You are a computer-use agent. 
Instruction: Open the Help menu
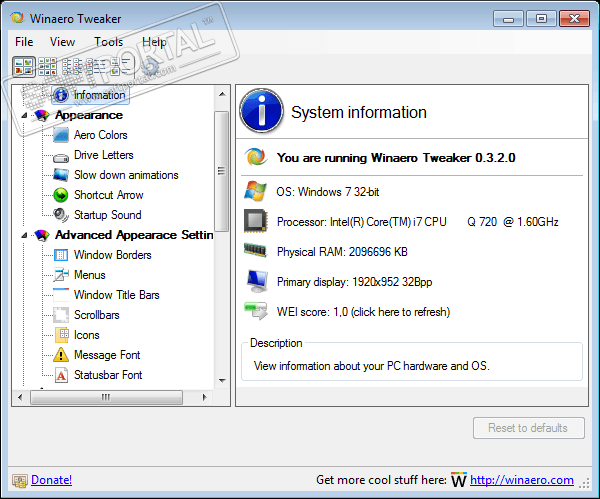[154, 42]
